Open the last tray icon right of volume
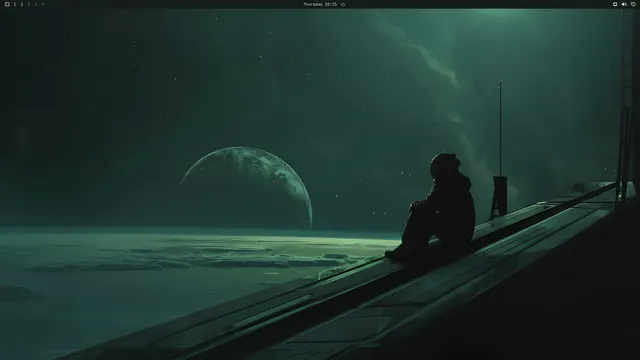The height and width of the screenshot is (360, 640). coord(633,4)
